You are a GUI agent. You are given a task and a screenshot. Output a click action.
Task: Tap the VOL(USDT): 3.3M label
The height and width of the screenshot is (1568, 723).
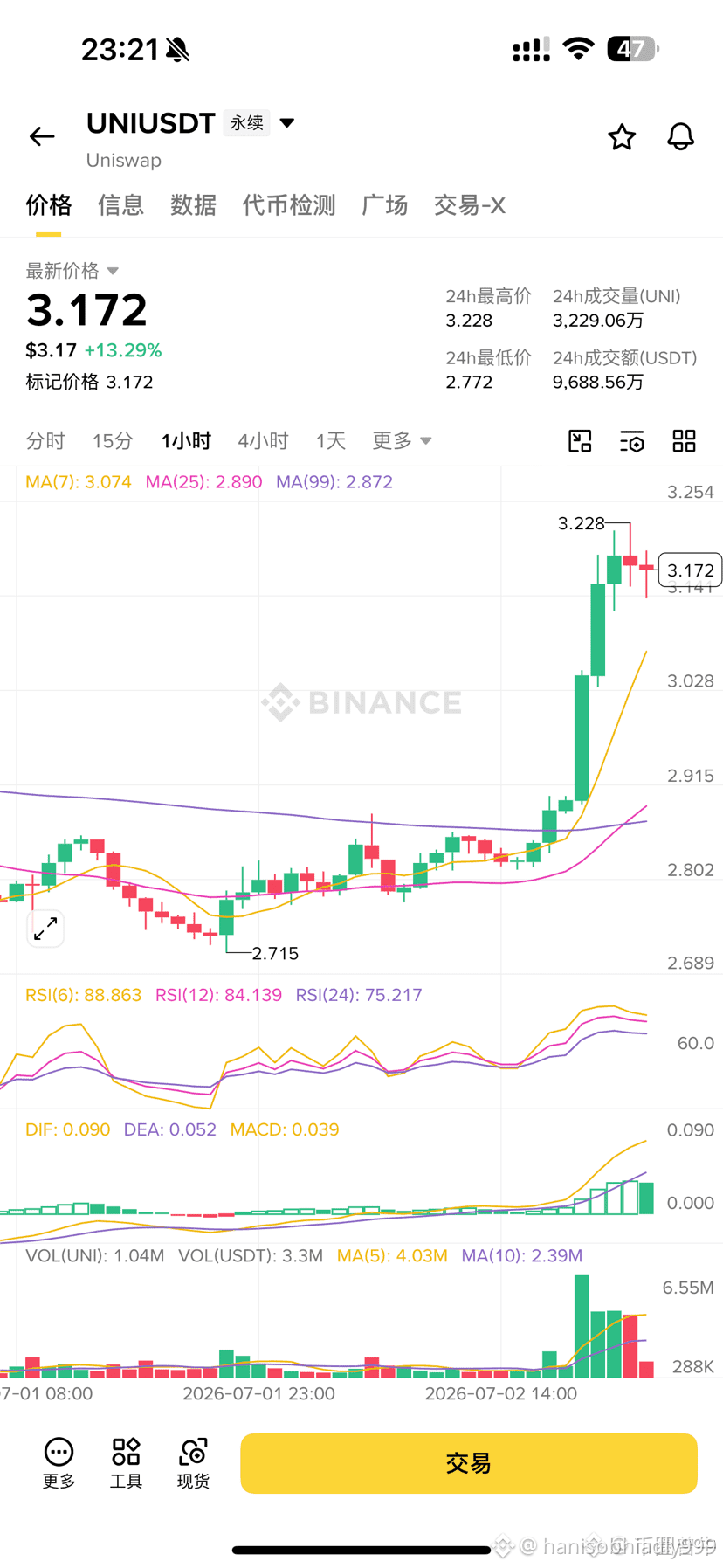pos(251,1255)
